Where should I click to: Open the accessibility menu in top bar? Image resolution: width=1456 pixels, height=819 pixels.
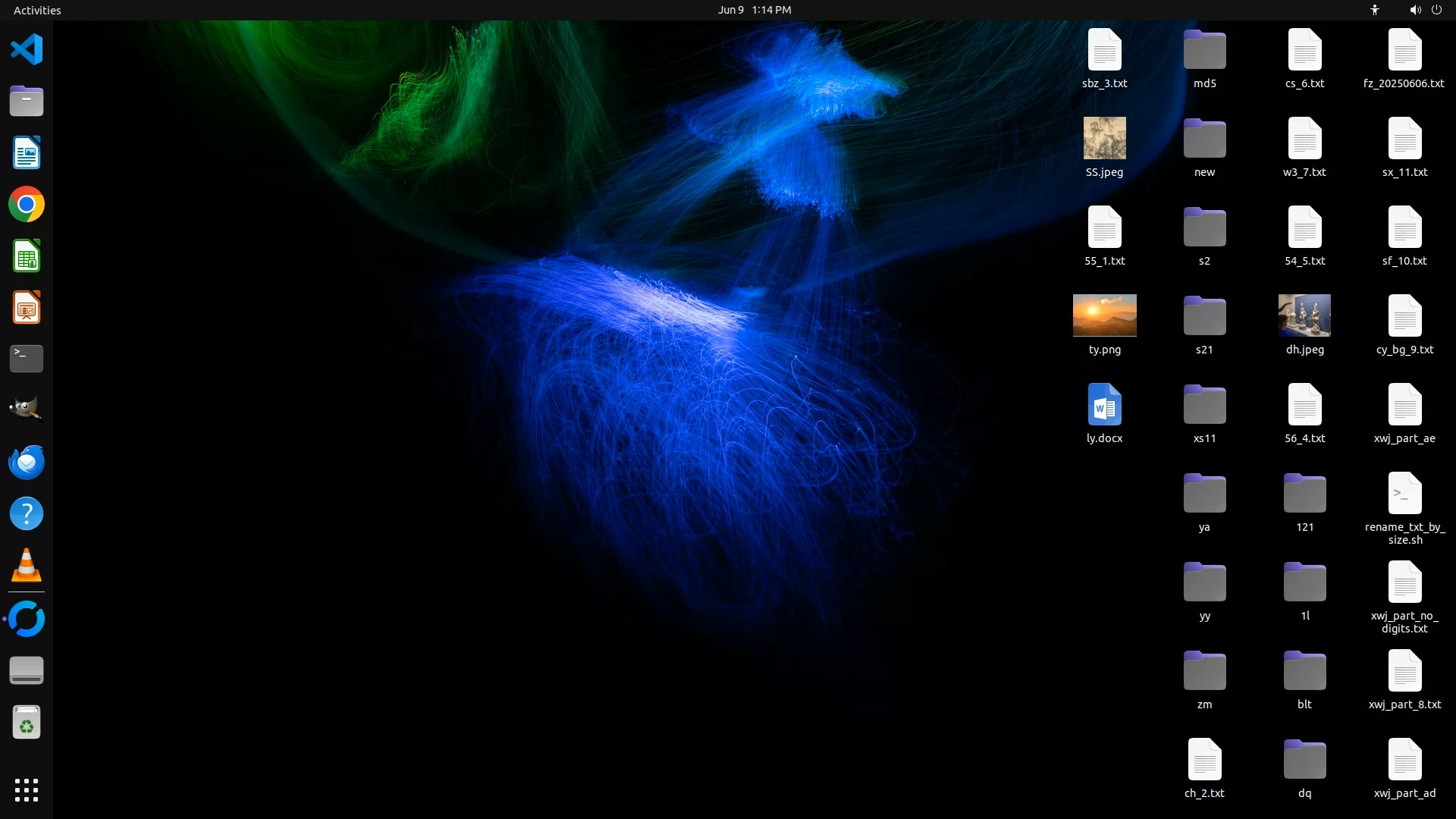(1374, 10)
